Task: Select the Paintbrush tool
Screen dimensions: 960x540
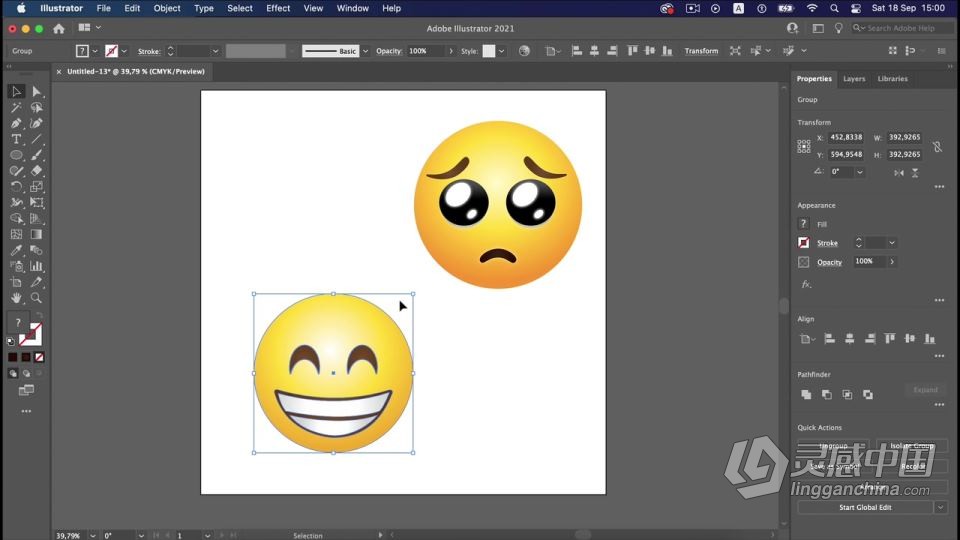Action: 36,156
